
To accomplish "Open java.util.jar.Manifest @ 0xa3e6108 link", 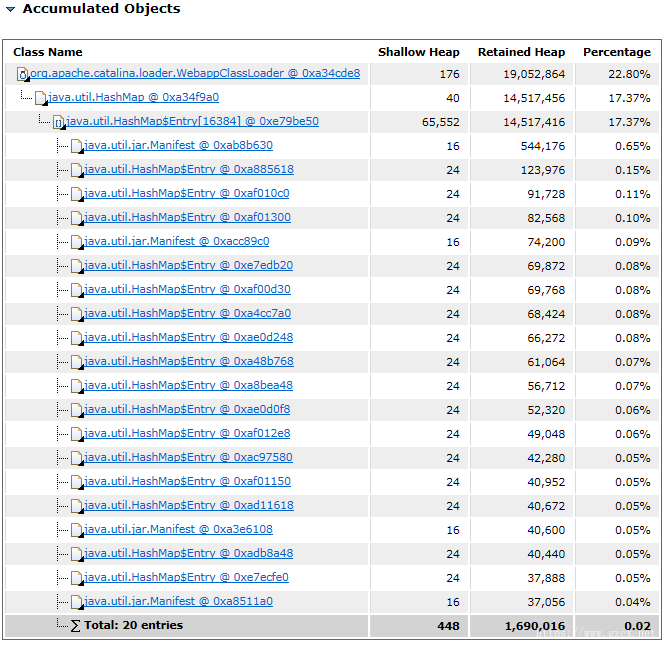I will (178, 529).
